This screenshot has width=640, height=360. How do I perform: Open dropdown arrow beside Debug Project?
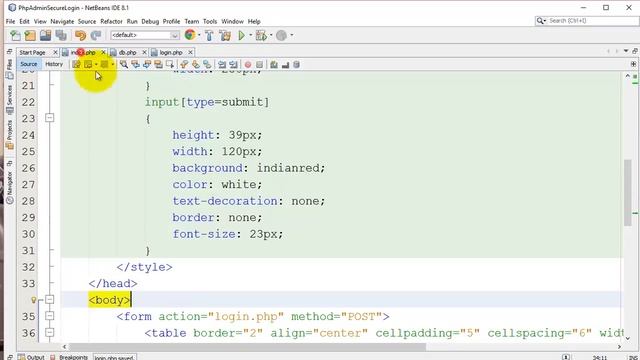pyautogui.click(x=271, y=36)
